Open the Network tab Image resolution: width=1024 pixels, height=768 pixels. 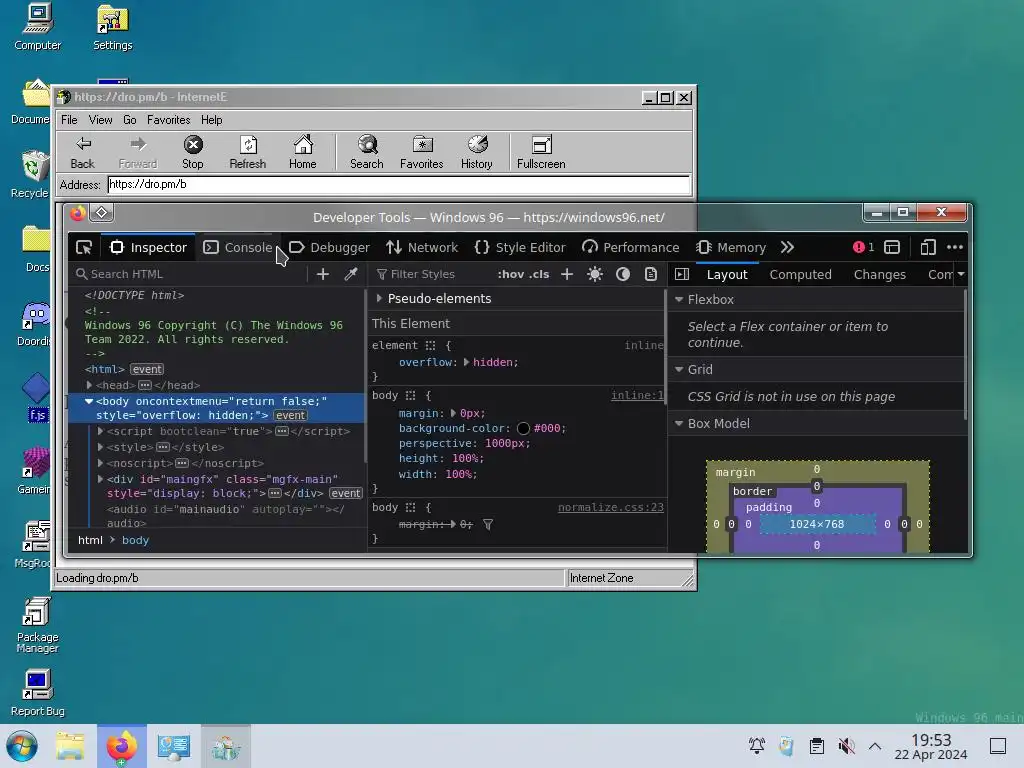[x=422, y=248]
